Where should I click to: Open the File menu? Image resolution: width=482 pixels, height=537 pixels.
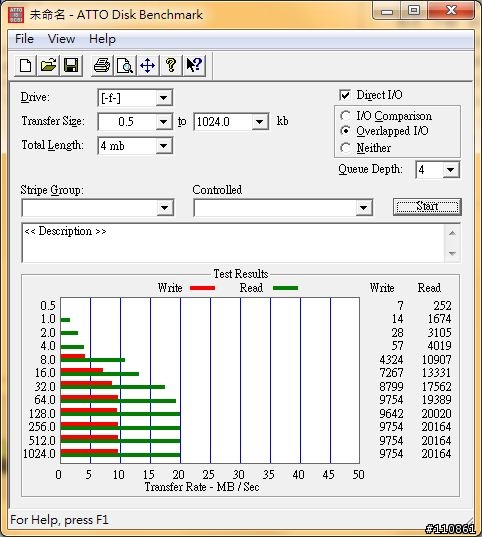[24, 39]
